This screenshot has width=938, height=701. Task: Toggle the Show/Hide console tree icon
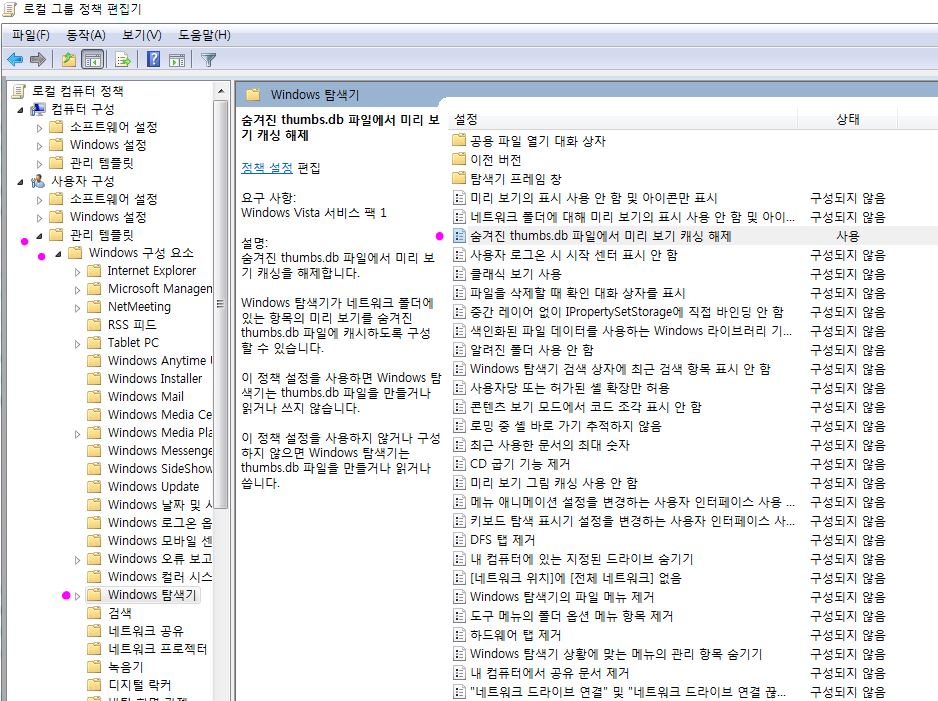pyautogui.click(x=93, y=59)
